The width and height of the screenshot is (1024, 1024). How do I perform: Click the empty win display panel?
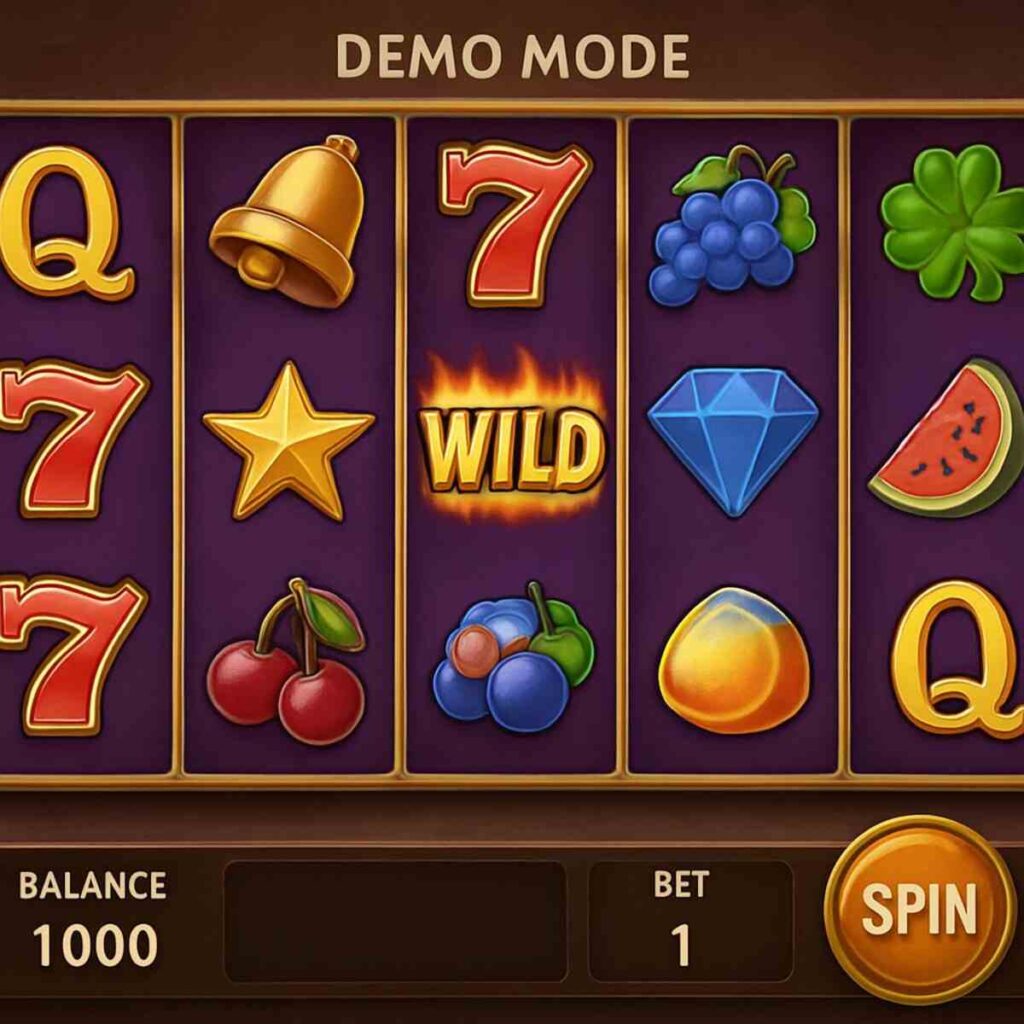(x=396, y=921)
